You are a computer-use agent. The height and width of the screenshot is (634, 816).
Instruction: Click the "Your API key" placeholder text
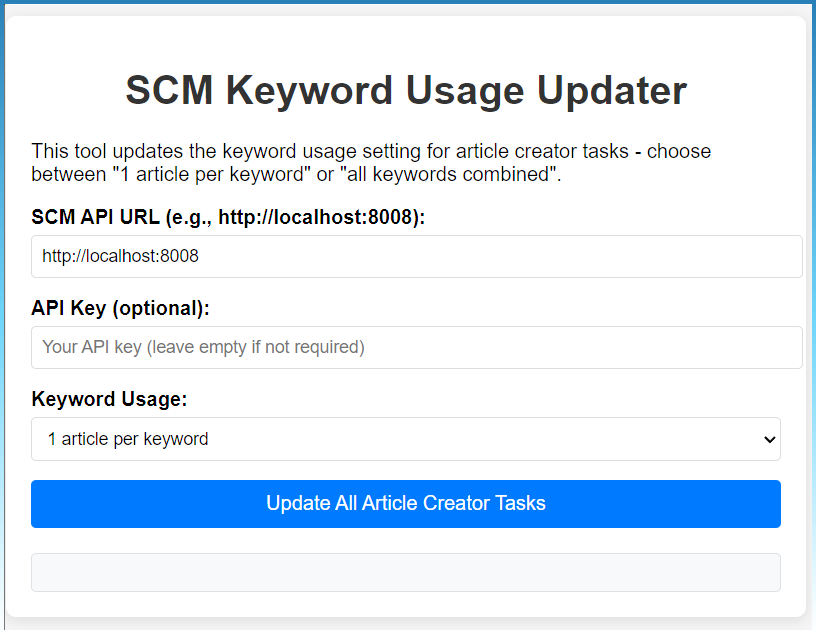(x=203, y=348)
